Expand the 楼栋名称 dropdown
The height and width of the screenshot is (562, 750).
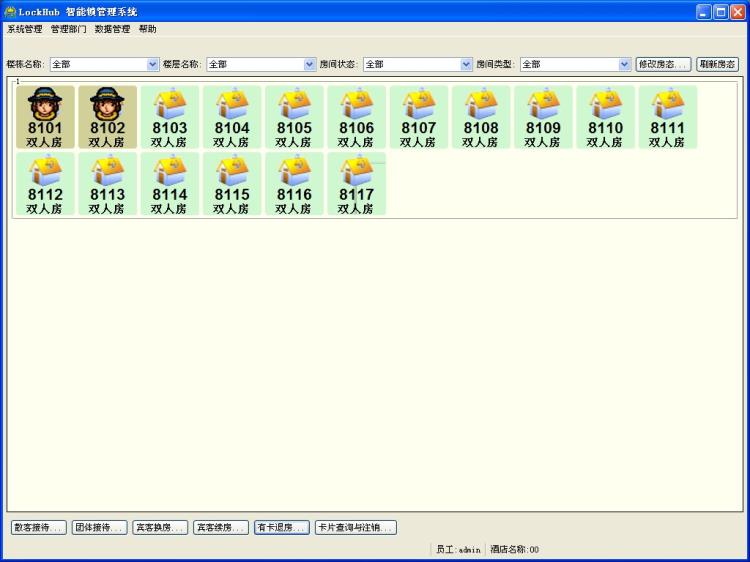(x=153, y=64)
